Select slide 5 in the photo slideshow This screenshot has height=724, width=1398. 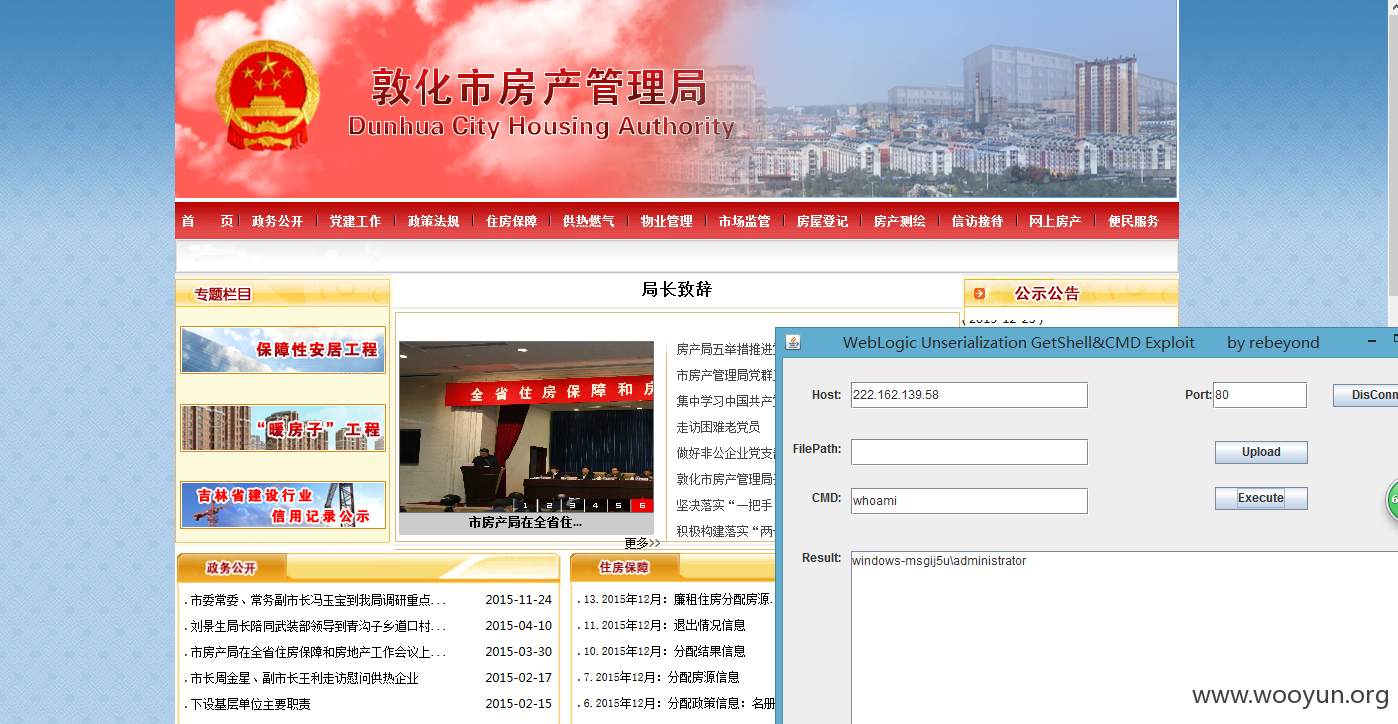click(619, 505)
